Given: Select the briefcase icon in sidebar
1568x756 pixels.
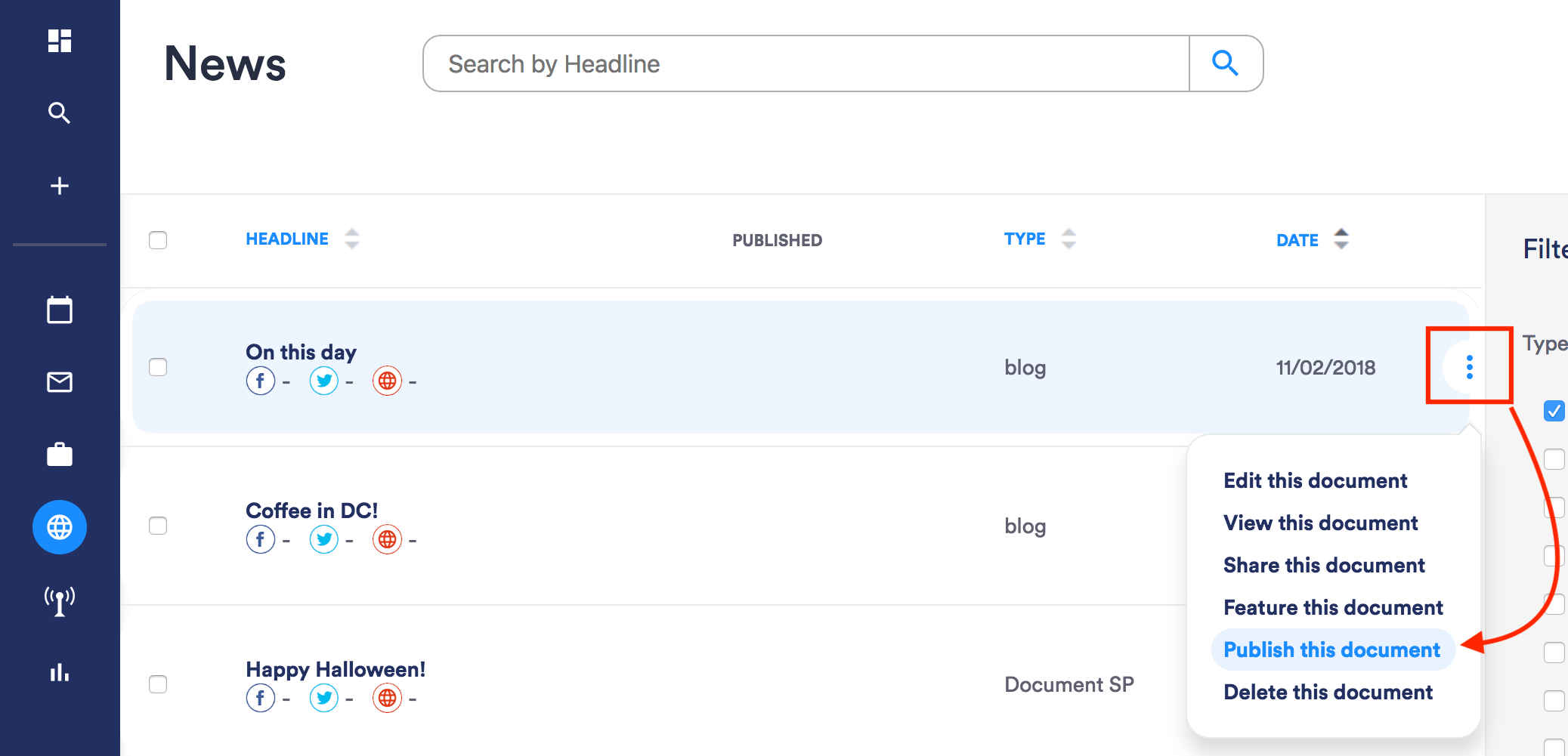Looking at the screenshot, I should coord(59,454).
